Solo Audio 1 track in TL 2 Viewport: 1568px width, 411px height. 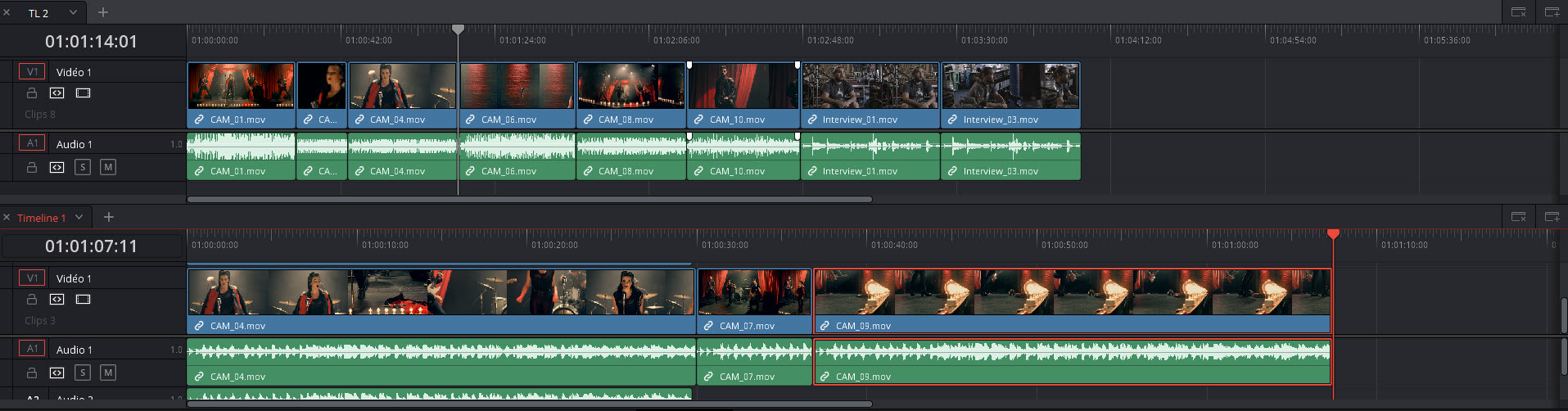pyautogui.click(x=83, y=167)
